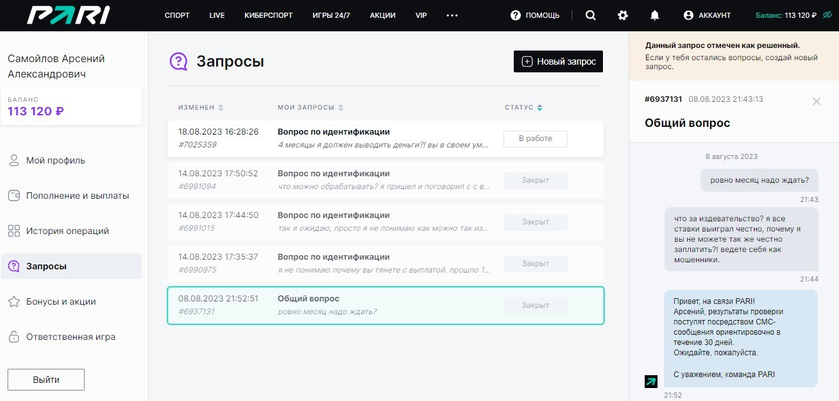Screen dimensions: 839x401
Task: Open the Акции menu item
Action: click(383, 16)
